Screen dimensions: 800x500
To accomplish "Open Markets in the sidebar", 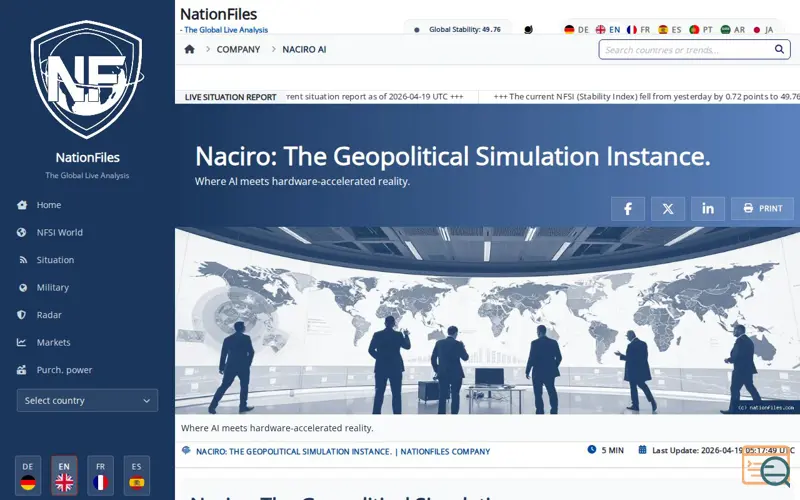I will [54, 342].
